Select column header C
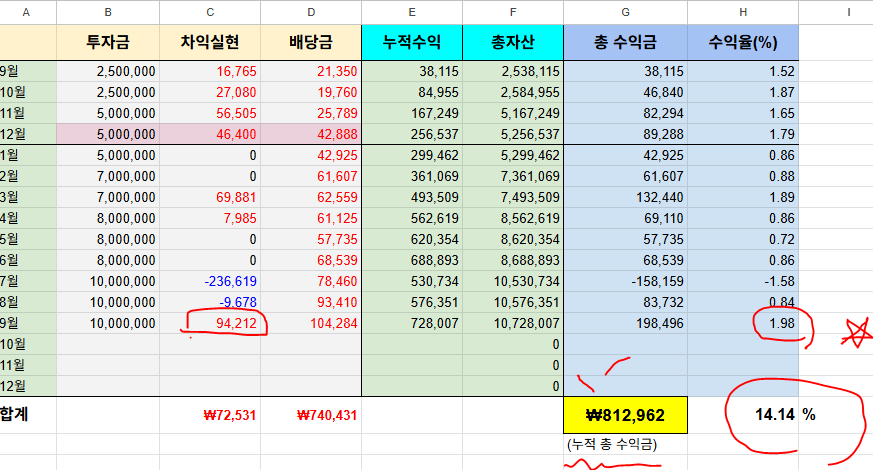The image size is (873, 470). (210, 12)
